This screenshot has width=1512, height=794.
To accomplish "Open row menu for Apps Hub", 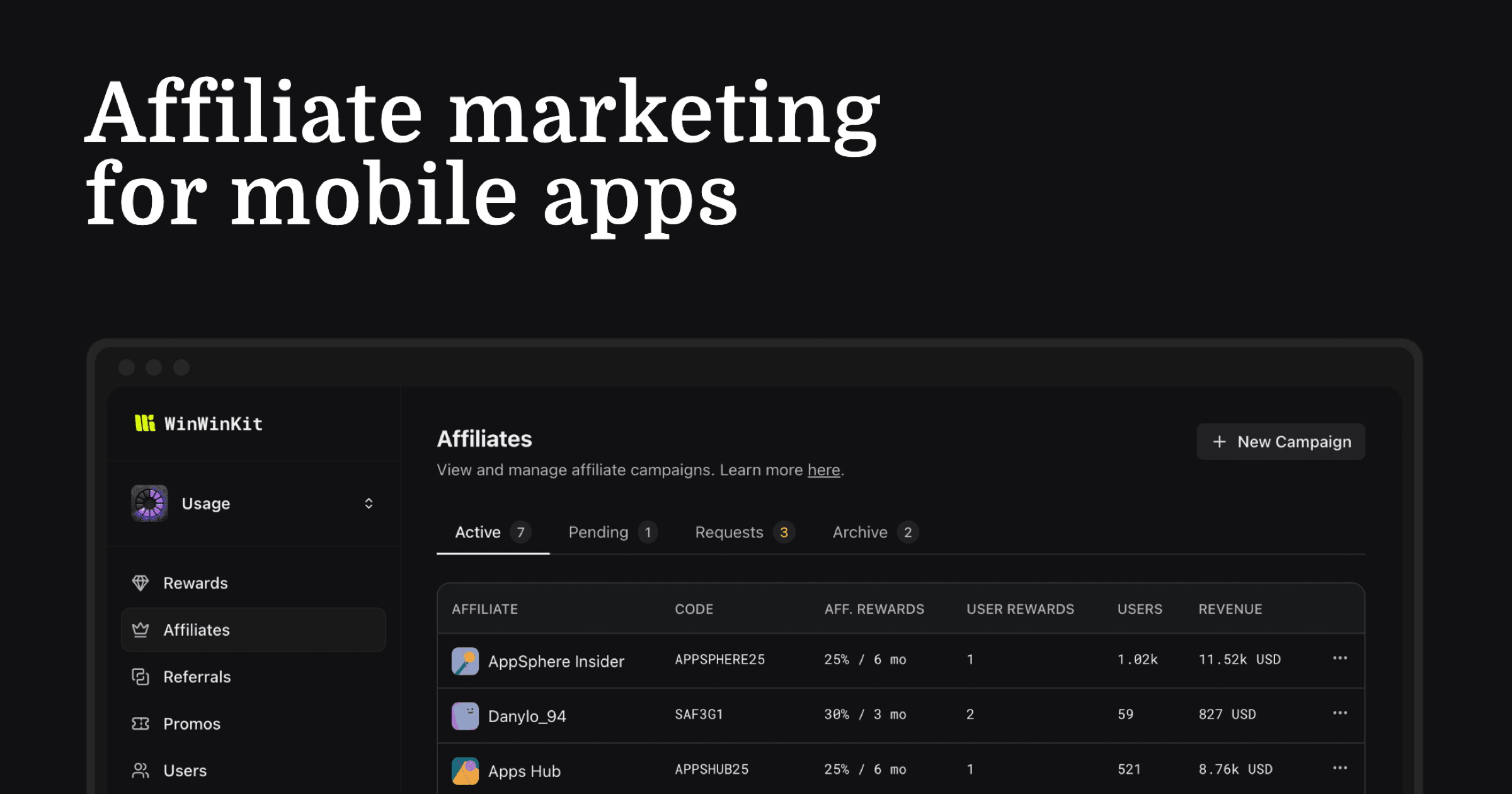I will 1340,768.
